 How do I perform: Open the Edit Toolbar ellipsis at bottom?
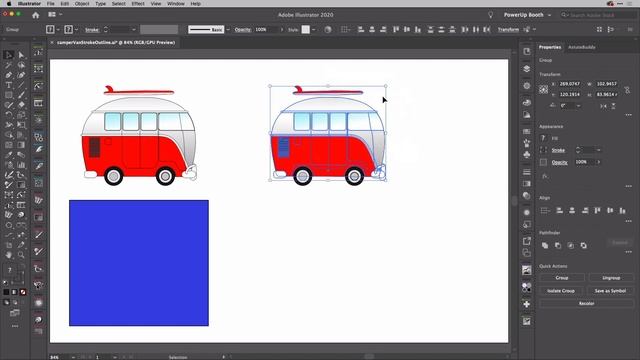tap(15, 326)
